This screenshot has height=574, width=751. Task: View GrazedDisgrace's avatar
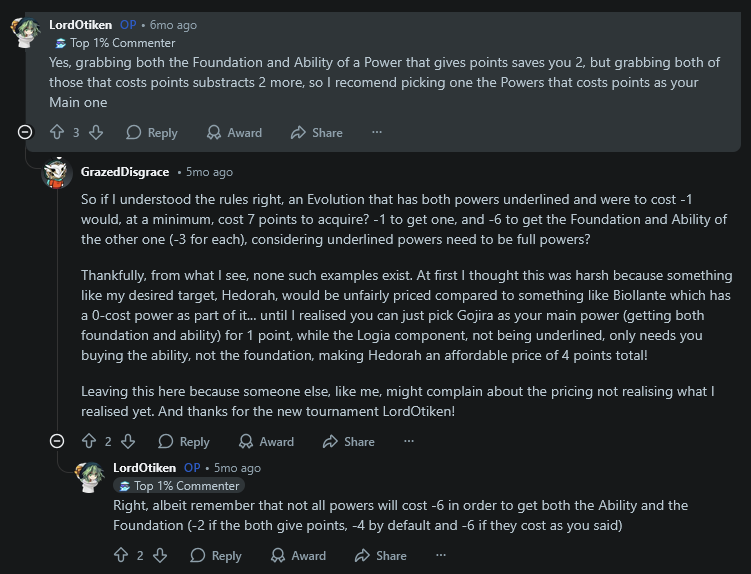[57, 173]
